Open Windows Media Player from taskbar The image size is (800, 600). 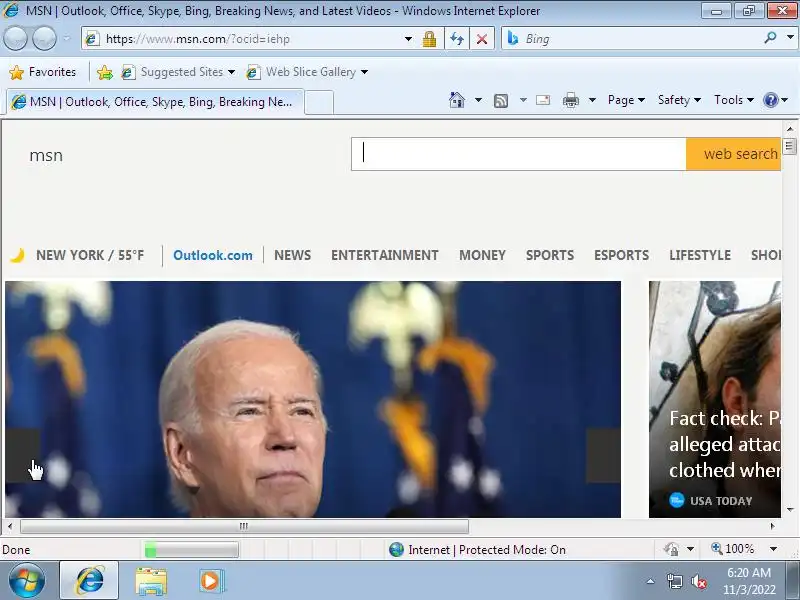point(210,581)
